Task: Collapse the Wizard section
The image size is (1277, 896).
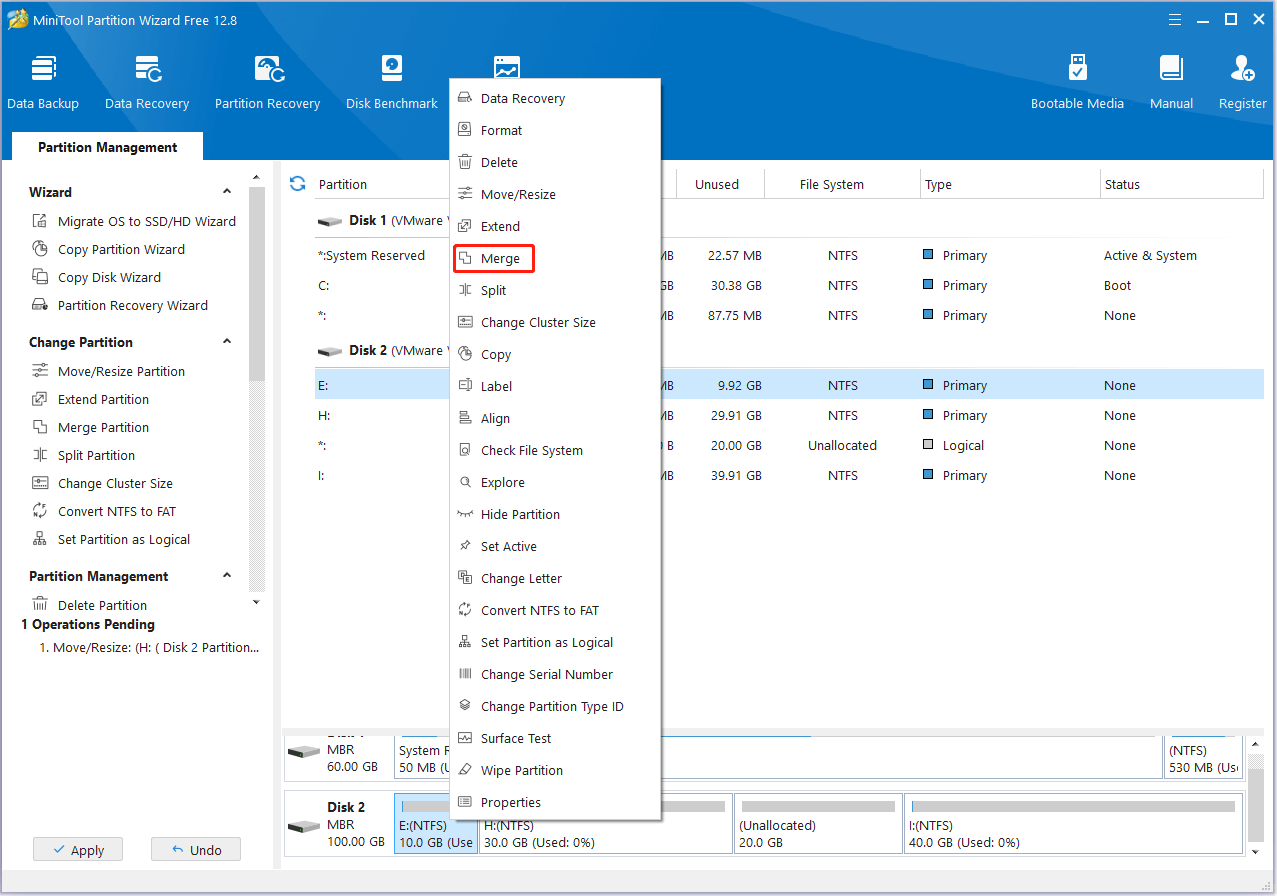Action: coord(227,192)
